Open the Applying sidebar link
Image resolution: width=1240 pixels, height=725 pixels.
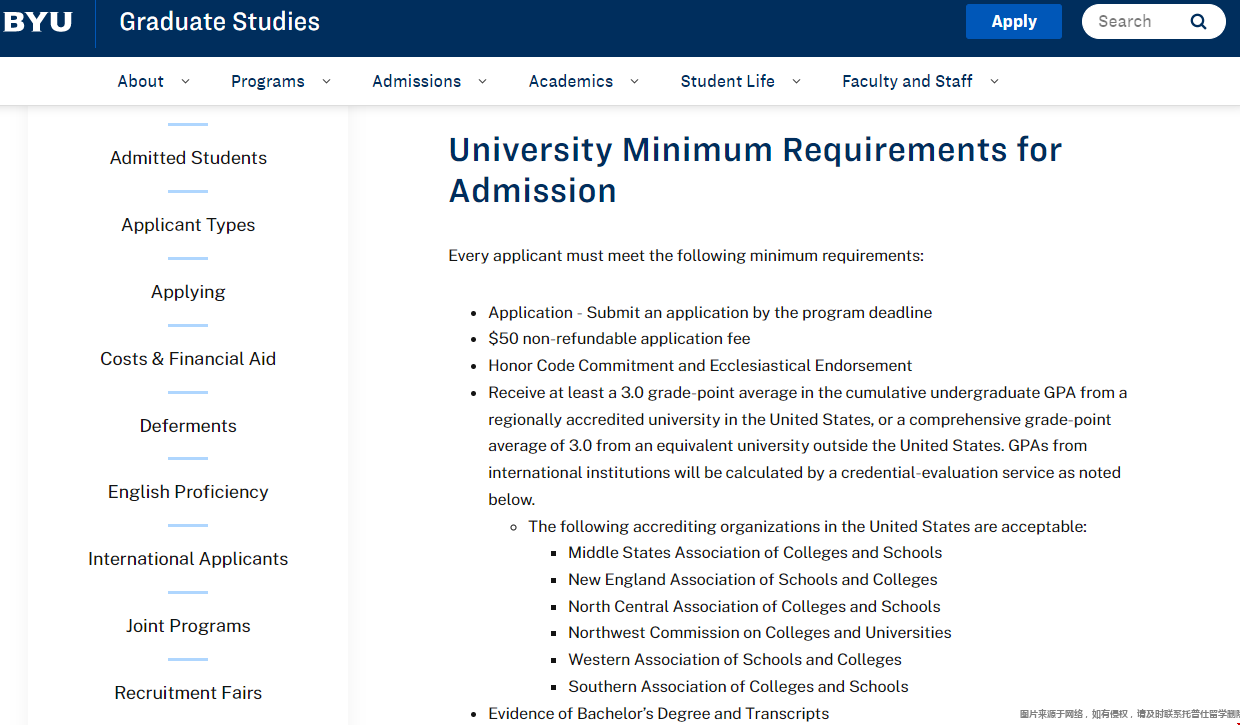188,292
